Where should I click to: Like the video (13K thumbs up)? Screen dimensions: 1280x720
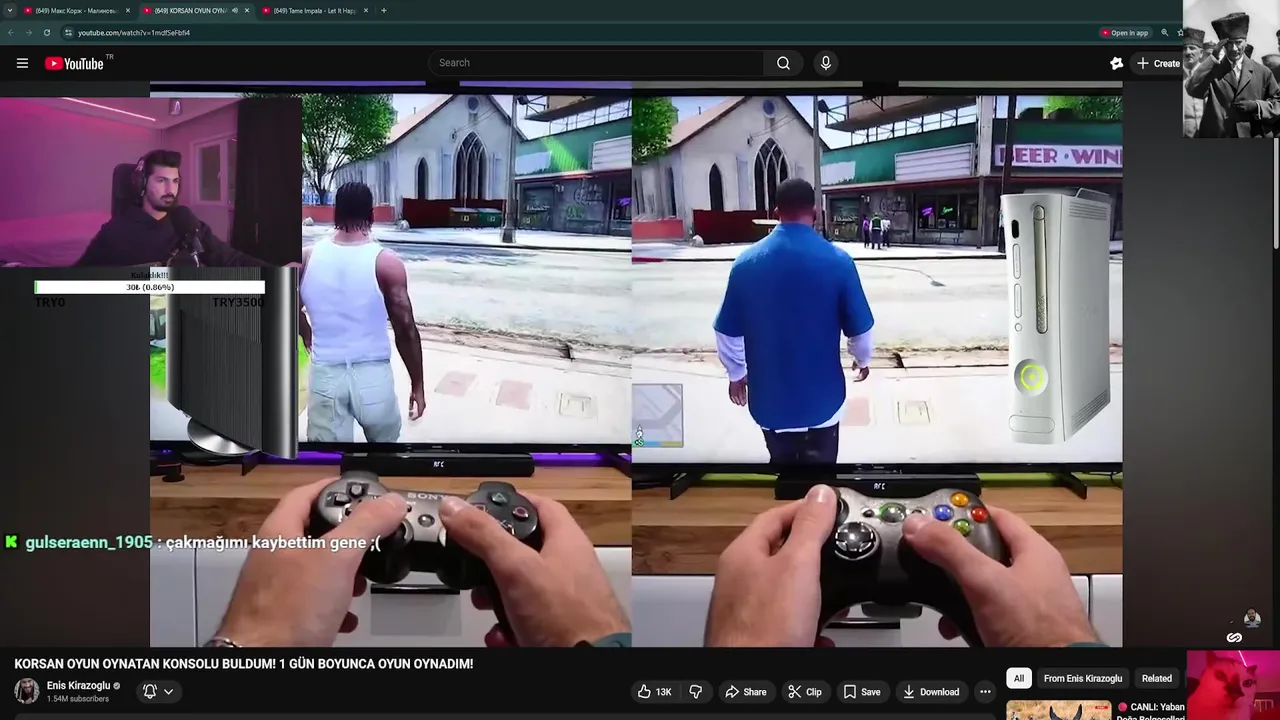[654, 692]
